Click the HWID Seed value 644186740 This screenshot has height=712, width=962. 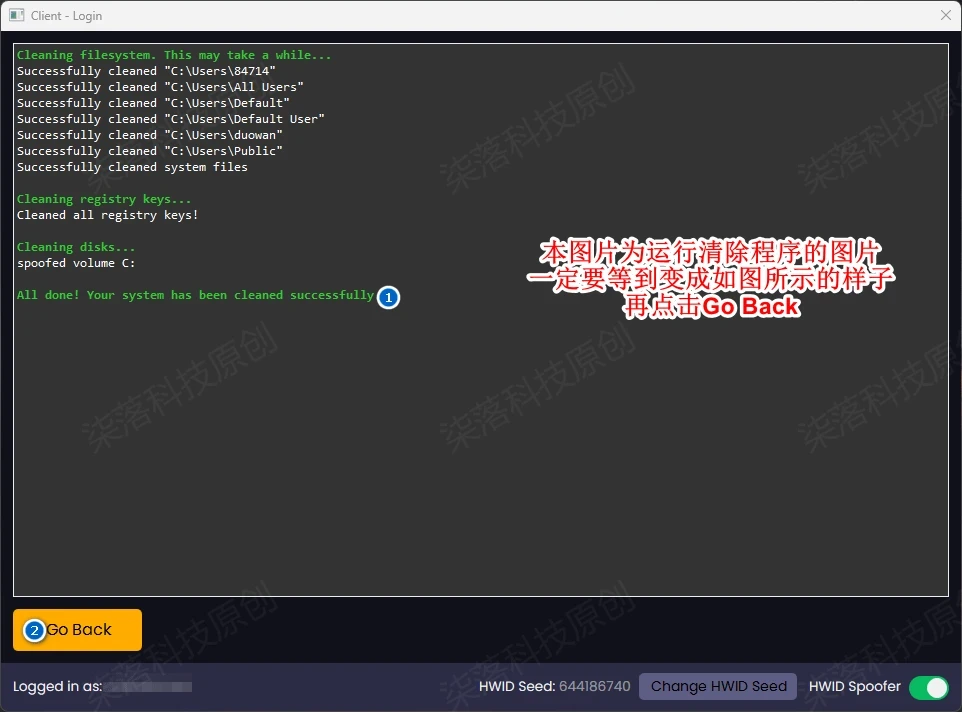point(595,686)
